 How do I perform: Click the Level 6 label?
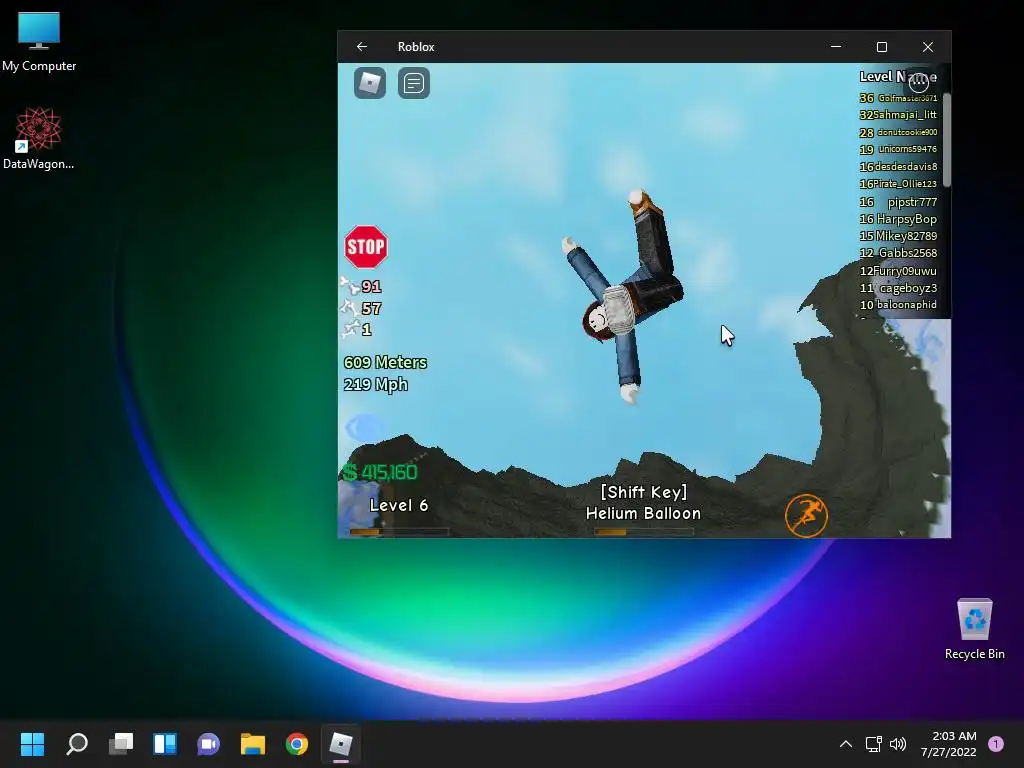point(398,505)
